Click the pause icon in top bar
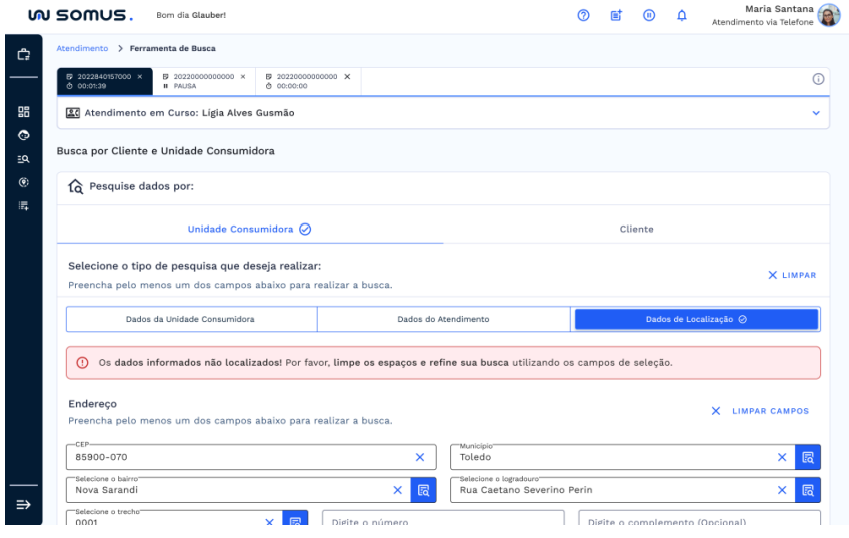The width and height of the screenshot is (849, 538). coord(649,15)
